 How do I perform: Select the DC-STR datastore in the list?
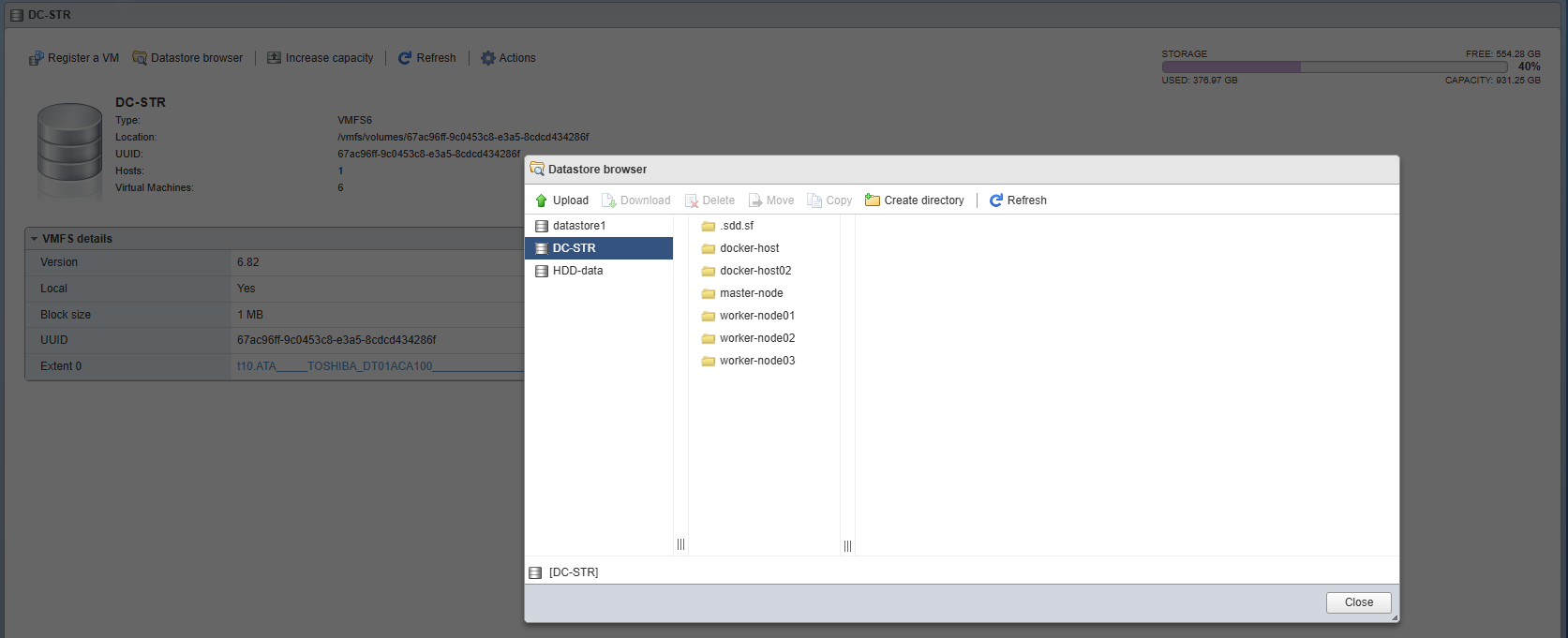(x=574, y=248)
